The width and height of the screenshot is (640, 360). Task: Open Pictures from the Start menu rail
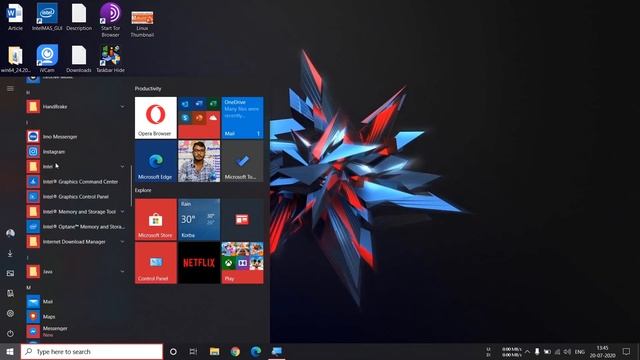10,273
